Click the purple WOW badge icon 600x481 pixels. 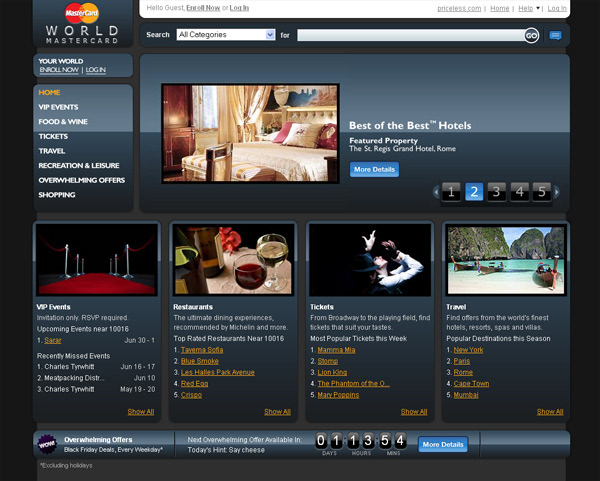click(x=47, y=444)
